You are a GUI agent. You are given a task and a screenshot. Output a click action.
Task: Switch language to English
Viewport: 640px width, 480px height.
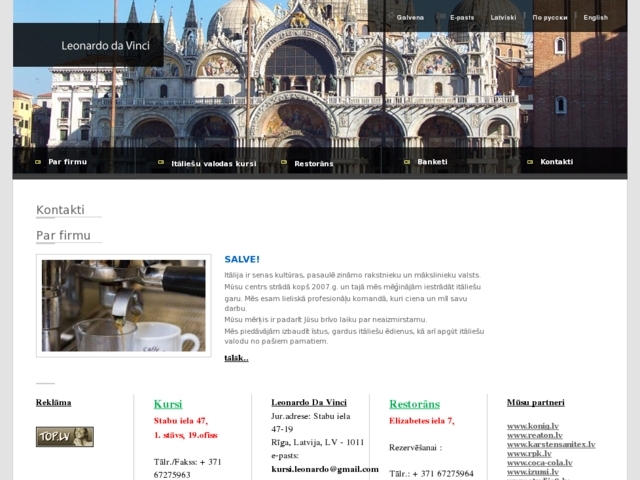point(595,17)
